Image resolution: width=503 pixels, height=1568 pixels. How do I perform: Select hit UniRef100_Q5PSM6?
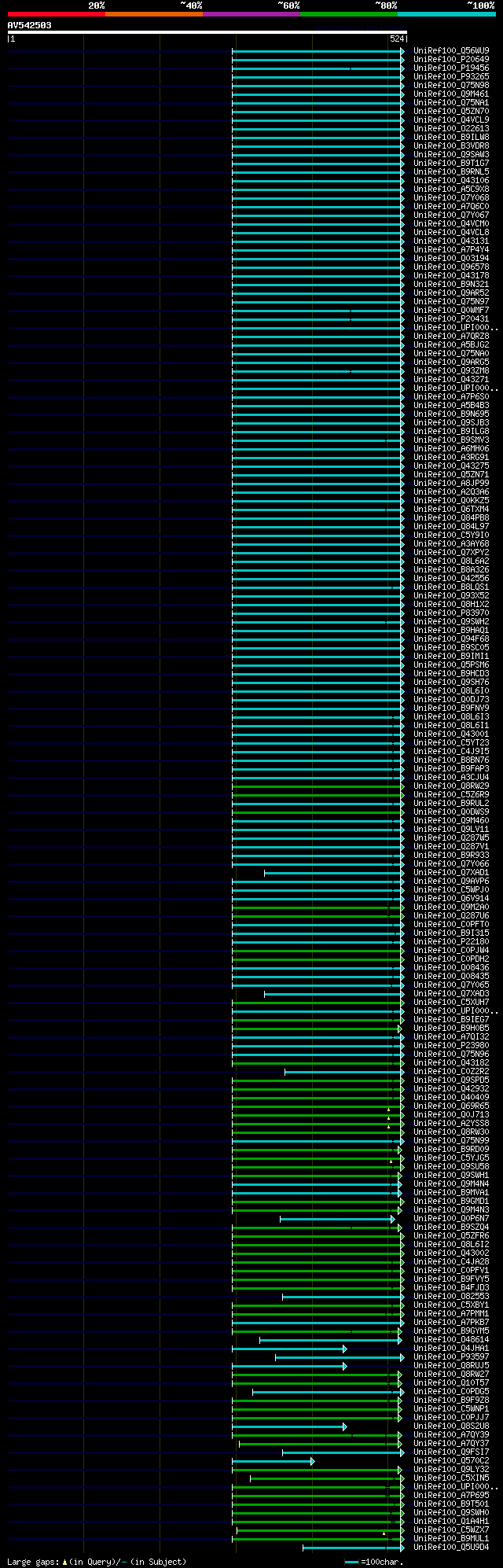pos(451,664)
